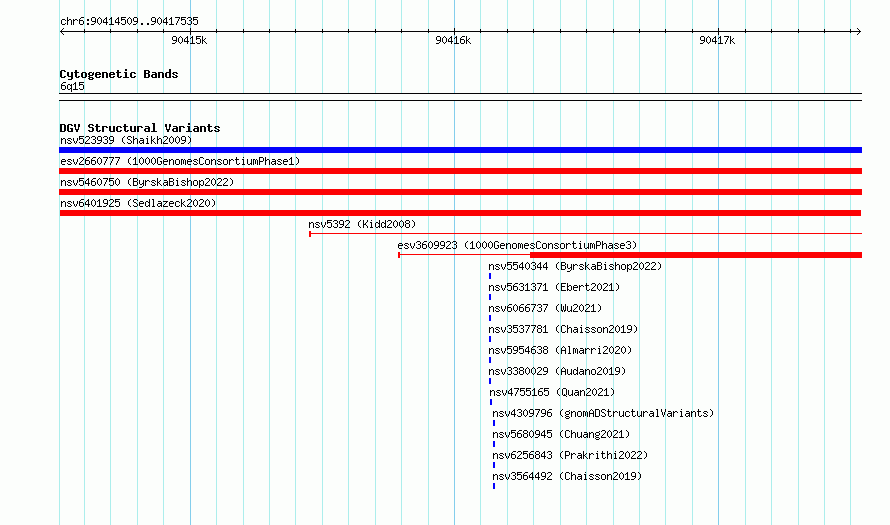The width and height of the screenshot is (890, 525).
Task: Click the 6q15 band label
Action: coord(72,86)
